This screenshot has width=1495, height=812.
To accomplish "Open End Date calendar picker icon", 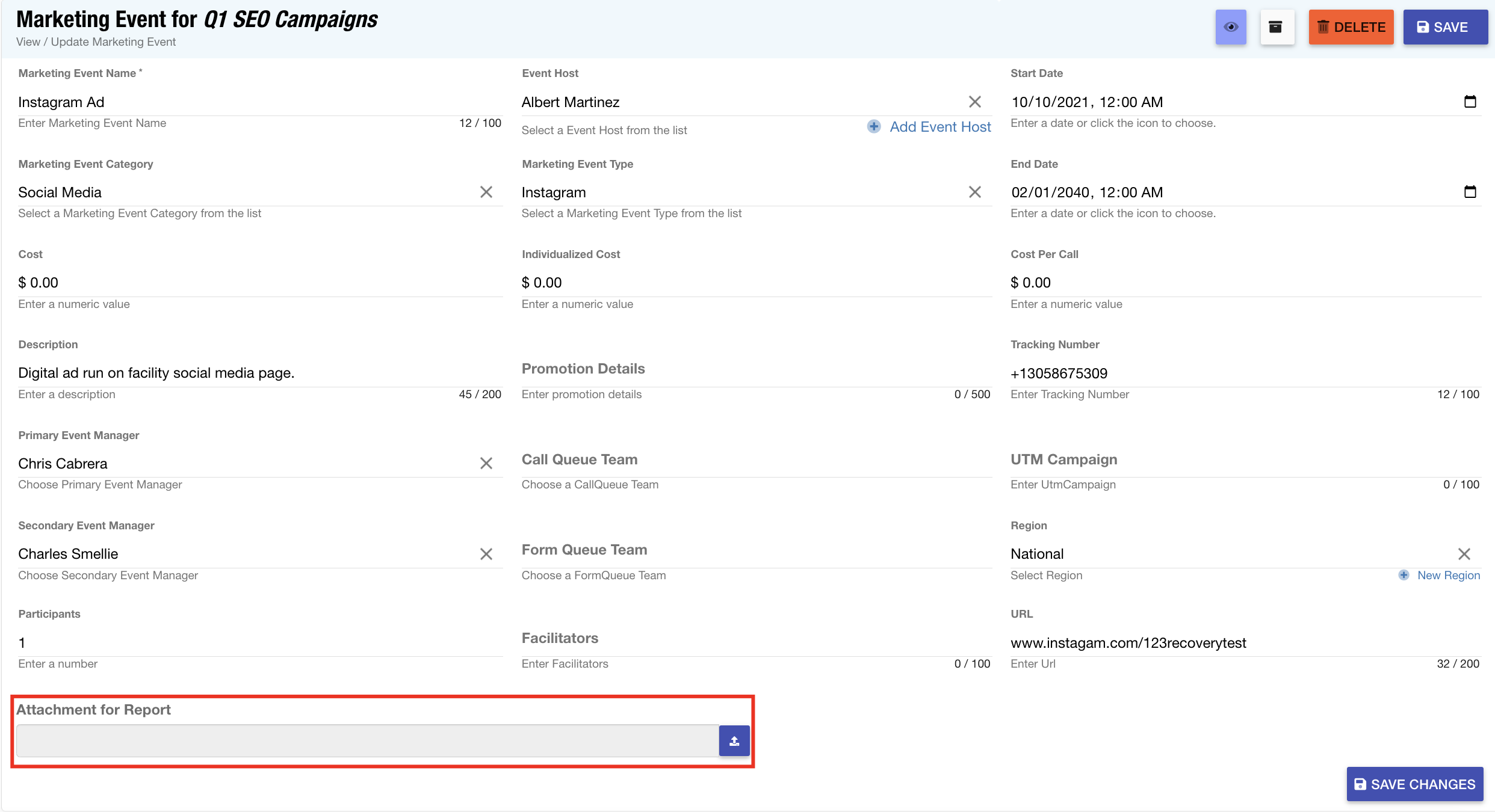I will point(1470,192).
